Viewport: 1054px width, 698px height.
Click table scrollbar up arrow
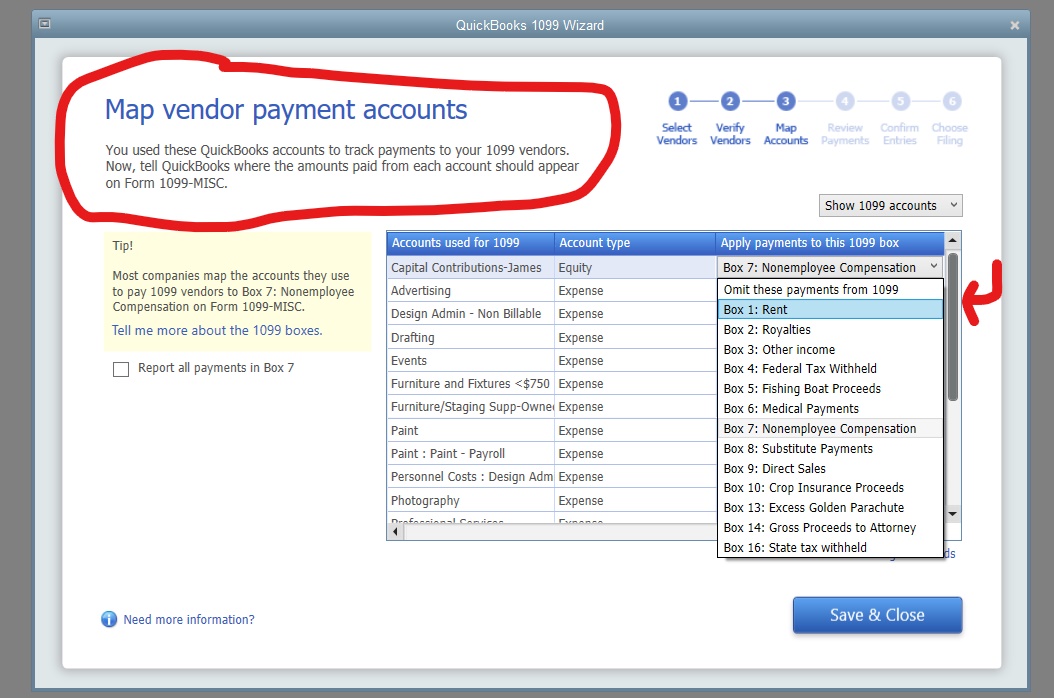tap(952, 241)
